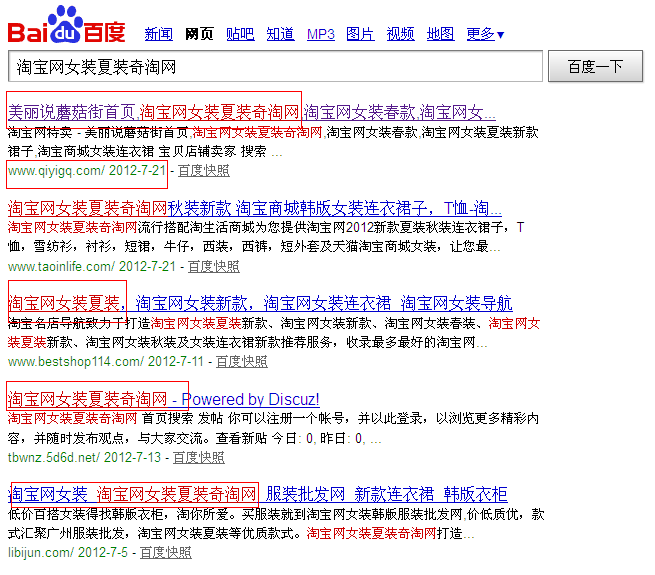Expand the 更多 more dropdown

click(485, 34)
